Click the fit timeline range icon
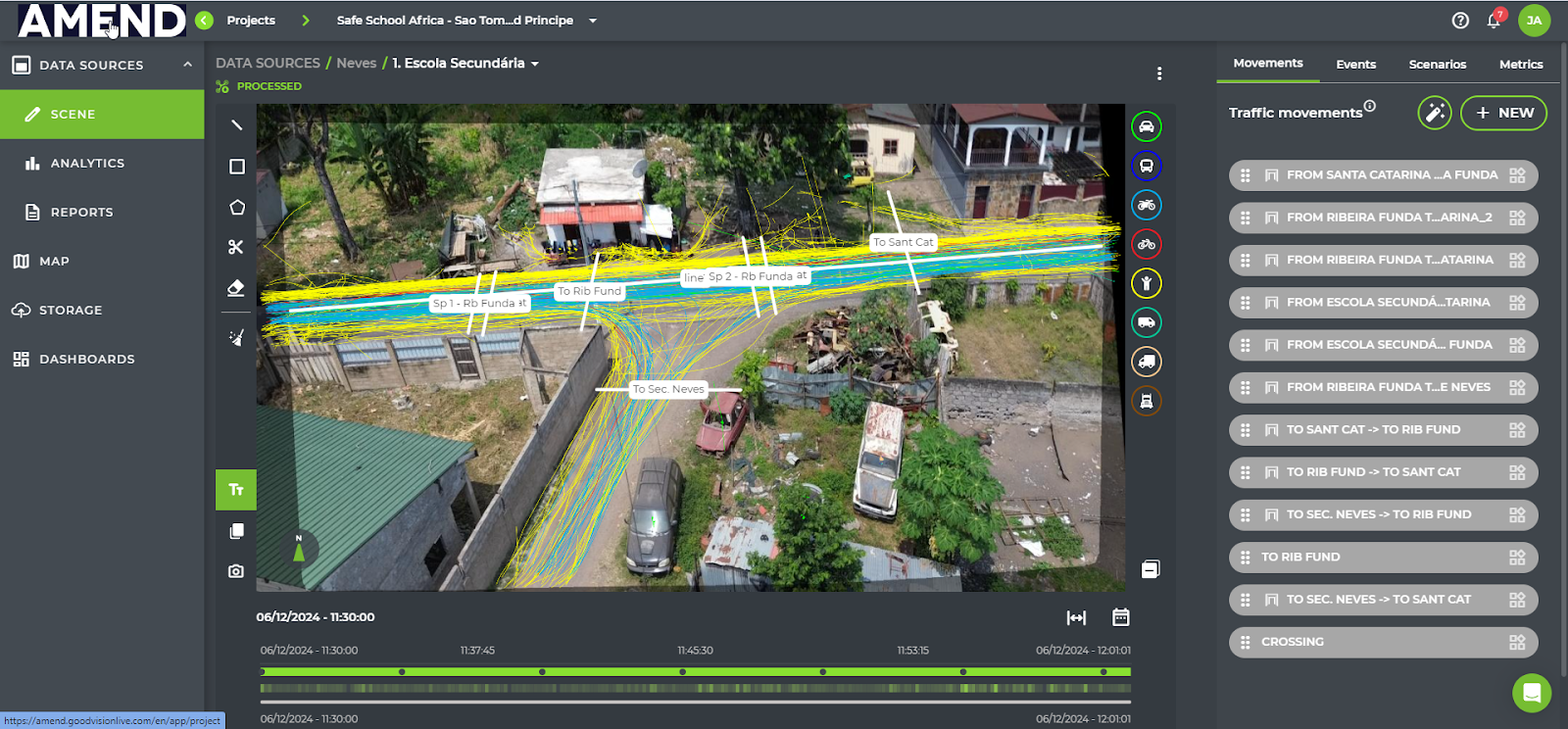This screenshot has height=729, width=1568. coord(1076,617)
